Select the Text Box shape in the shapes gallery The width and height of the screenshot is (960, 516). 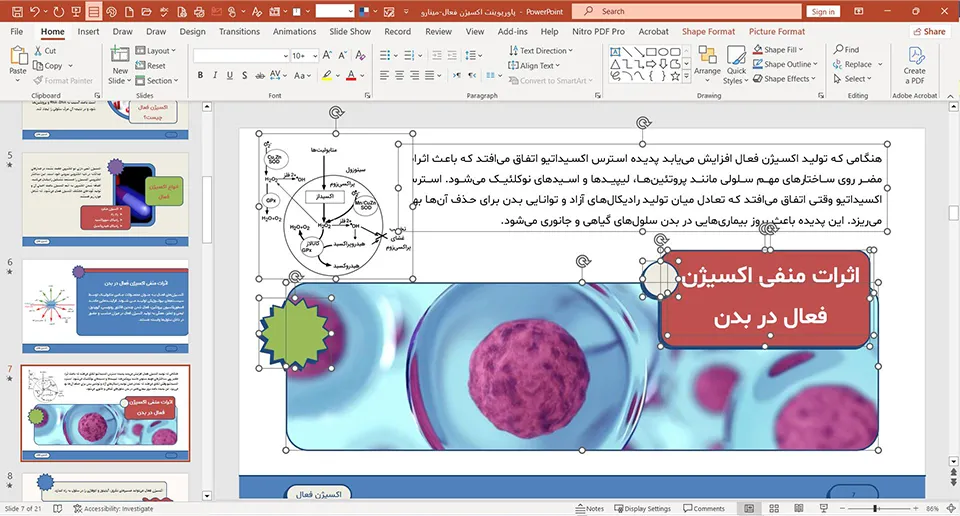(x=615, y=52)
